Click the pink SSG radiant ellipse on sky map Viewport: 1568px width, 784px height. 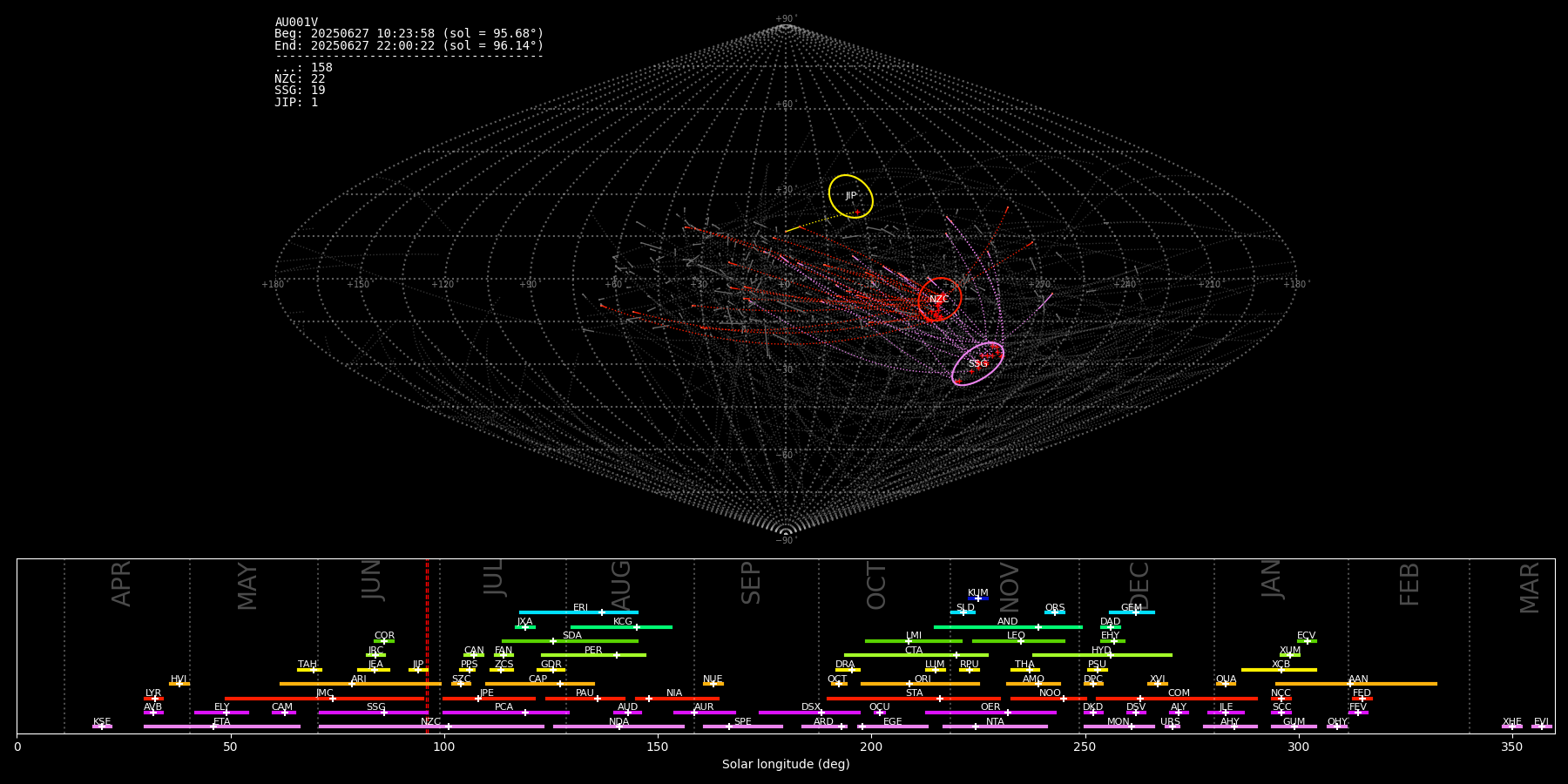pyautogui.click(x=977, y=363)
